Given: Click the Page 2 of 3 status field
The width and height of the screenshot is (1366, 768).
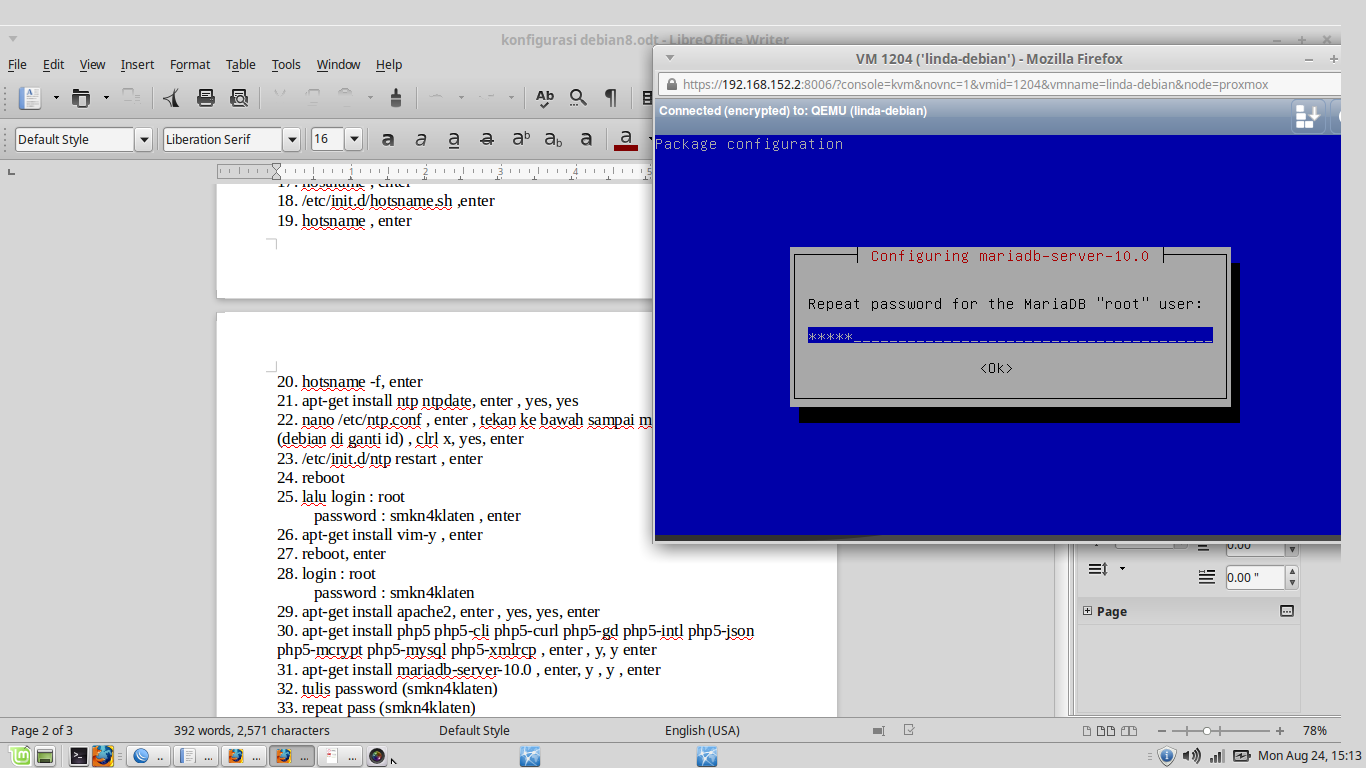Looking at the screenshot, I should click(42, 731).
